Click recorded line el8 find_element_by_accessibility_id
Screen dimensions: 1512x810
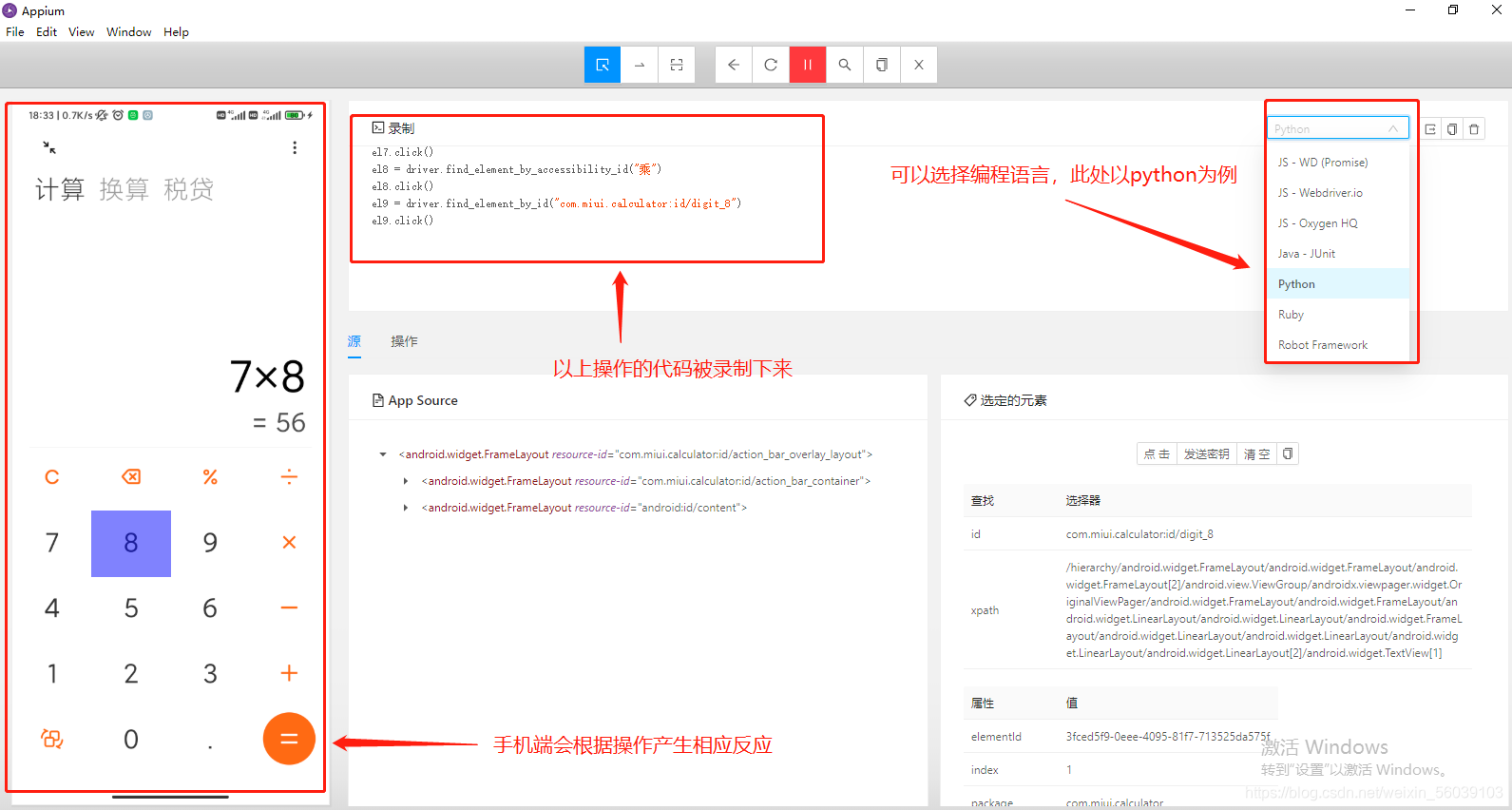point(516,169)
